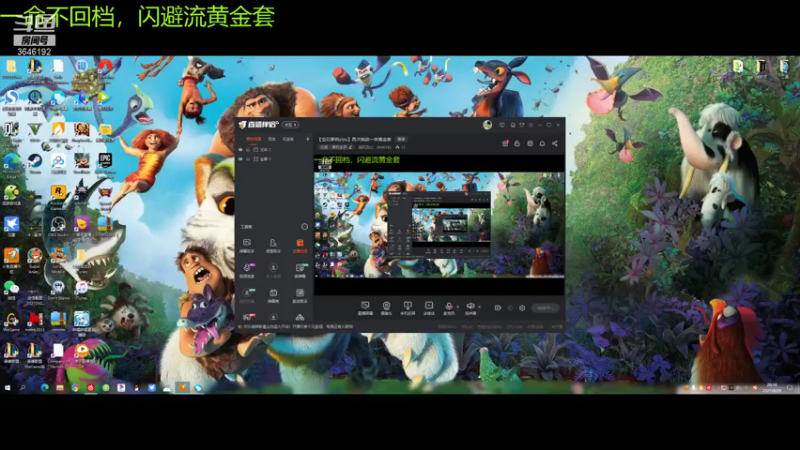The width and height of the screenshot is (800, 450).
Task: Toggle the lock on the second source row
Action: (248, 159)
